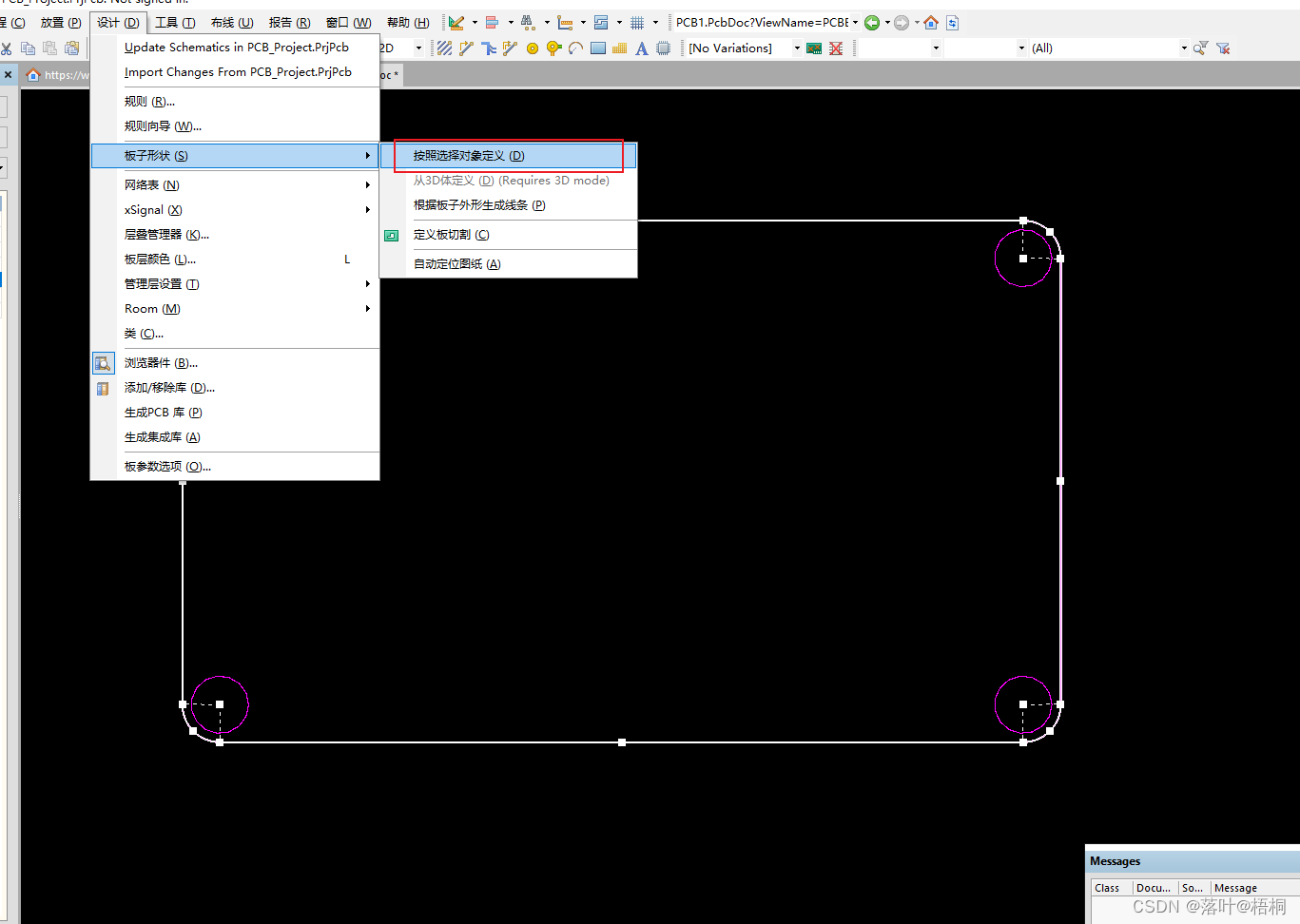This screenshot has width=1300, height=924.
Task: Choose 添加/移除库 (D)... entry
Action: point(235,388)
